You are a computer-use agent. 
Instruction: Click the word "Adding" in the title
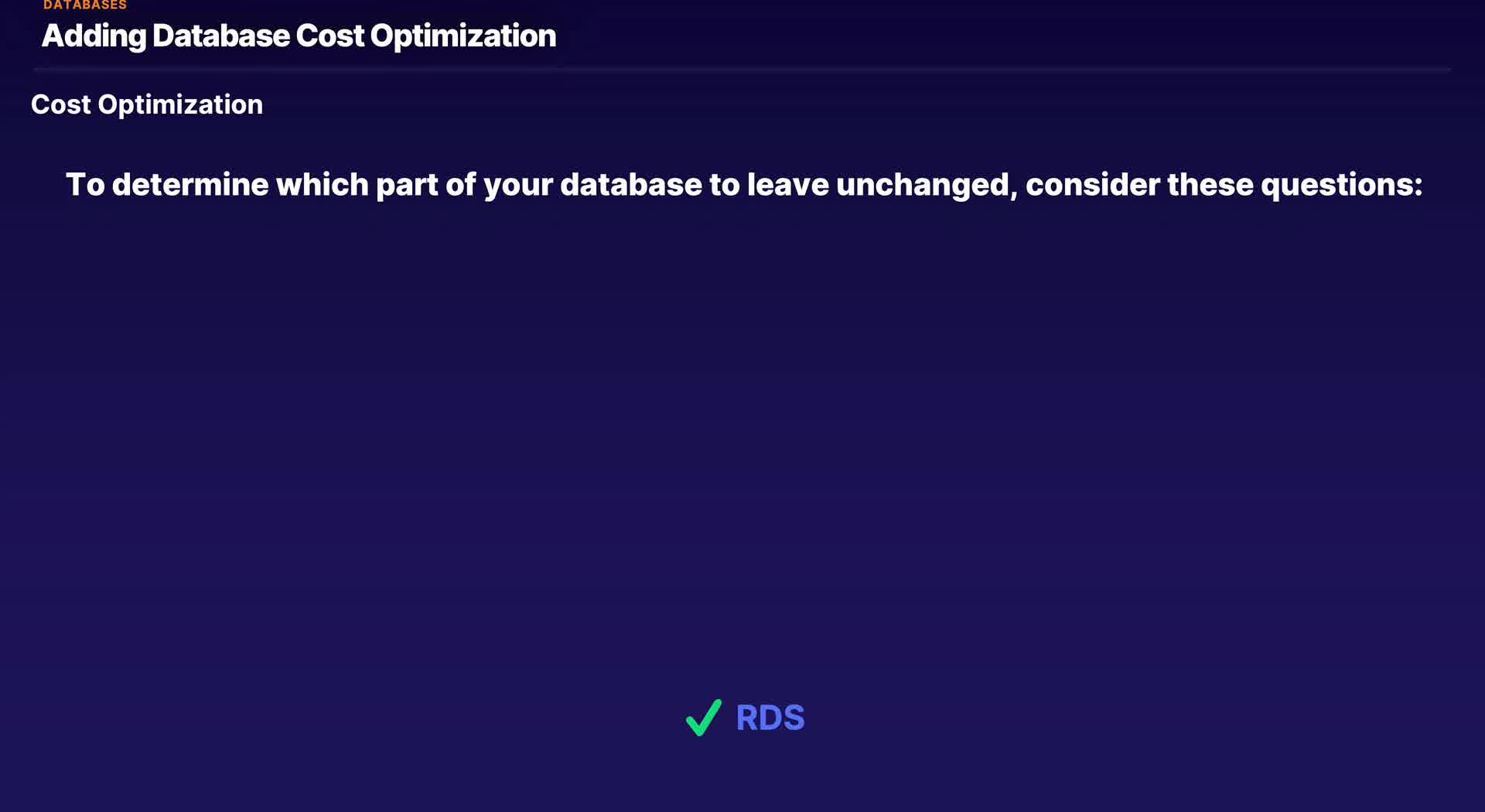pos(94,36)
